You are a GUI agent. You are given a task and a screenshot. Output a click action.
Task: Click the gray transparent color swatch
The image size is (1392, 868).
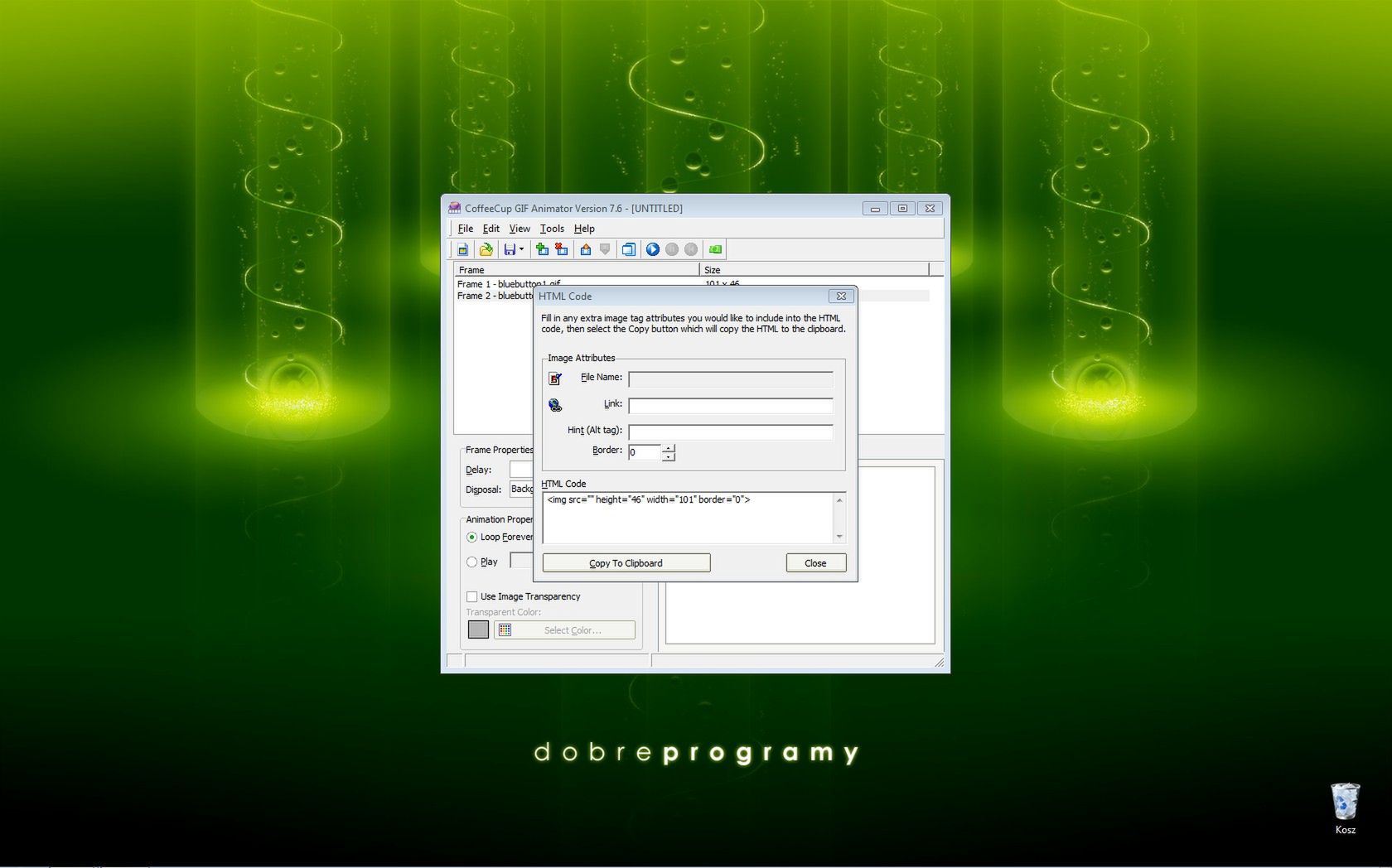pos(478,629)
